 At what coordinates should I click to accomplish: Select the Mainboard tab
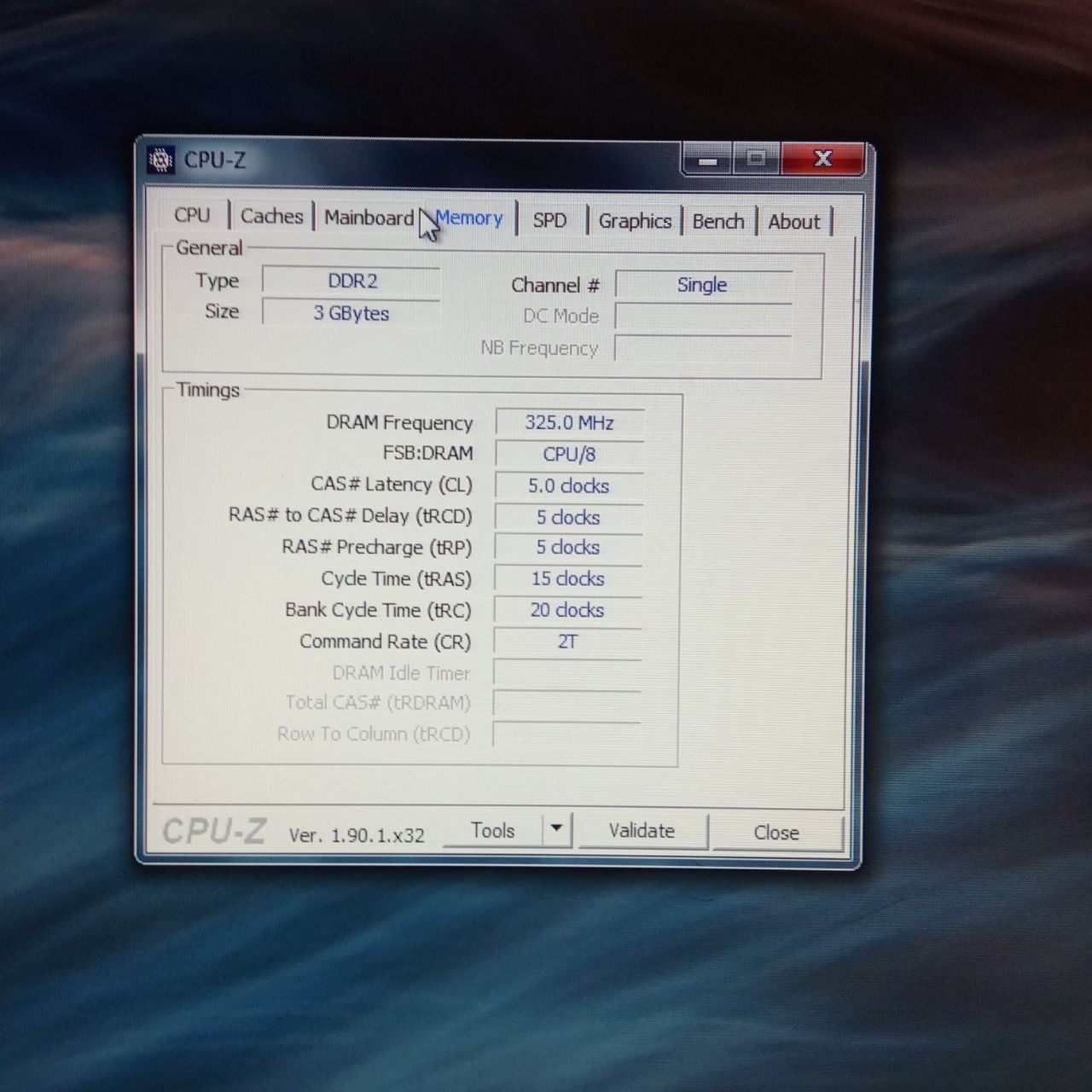(x=369, y=218)
